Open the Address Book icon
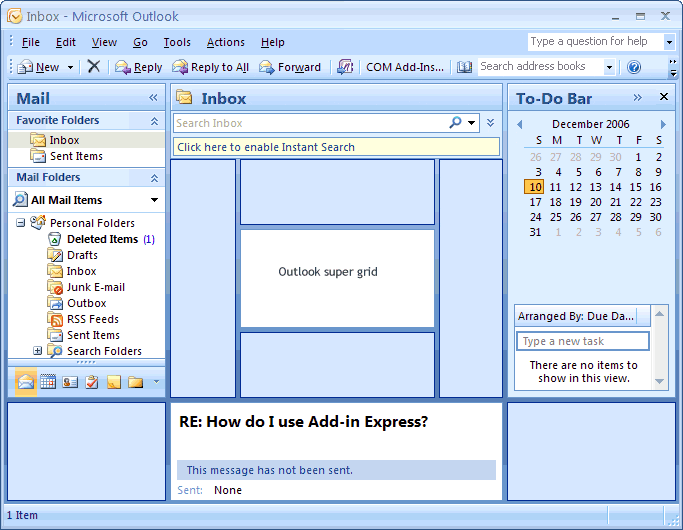683x530 pixels. click(x=464, y=67)
